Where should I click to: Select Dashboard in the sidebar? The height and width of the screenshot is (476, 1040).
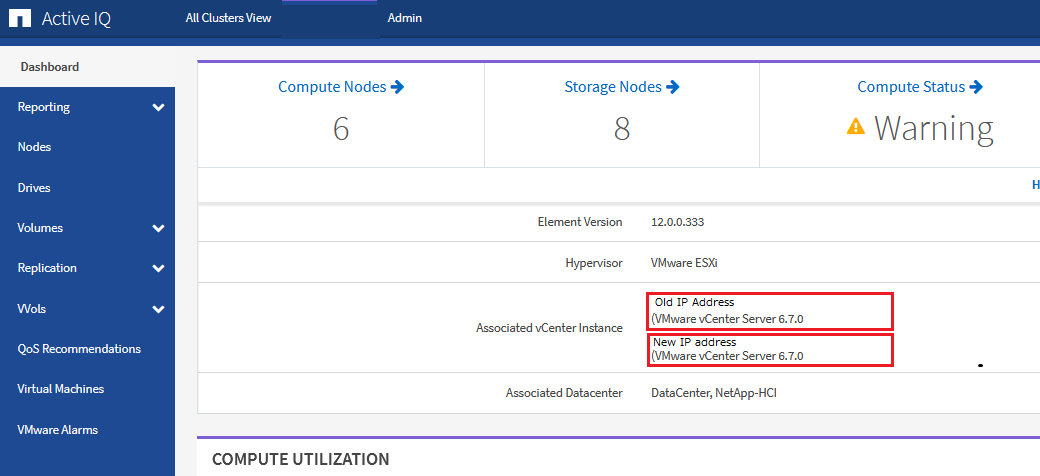[50, 67]
